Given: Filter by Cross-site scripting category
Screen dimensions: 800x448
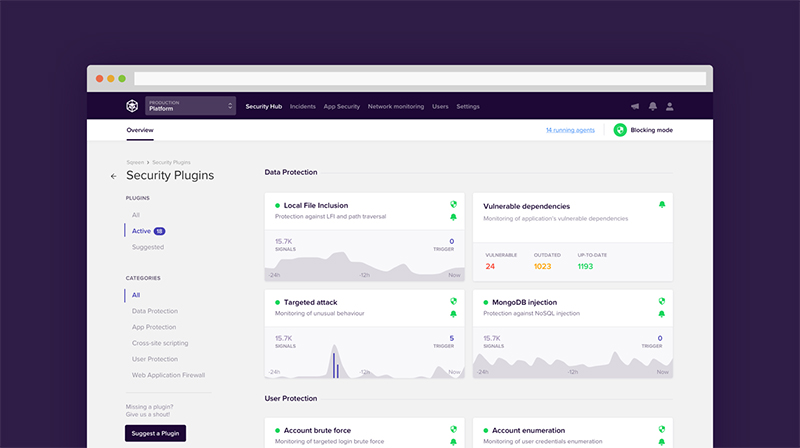Looking at the screenshot, I should click(x=160, y=343).
